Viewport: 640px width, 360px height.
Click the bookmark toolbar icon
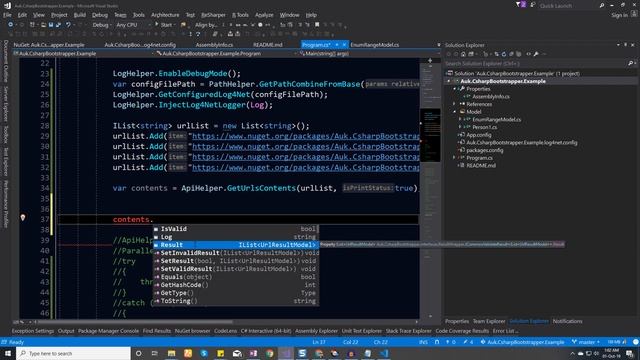coord(317,25)
